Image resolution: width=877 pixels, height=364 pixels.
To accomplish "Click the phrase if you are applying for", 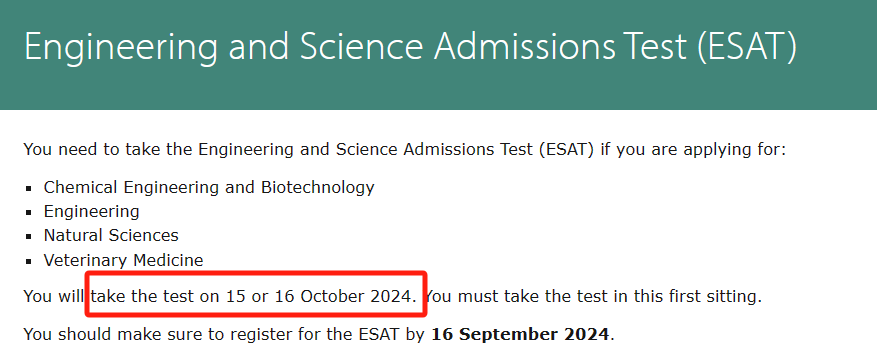I will [693, 150].
